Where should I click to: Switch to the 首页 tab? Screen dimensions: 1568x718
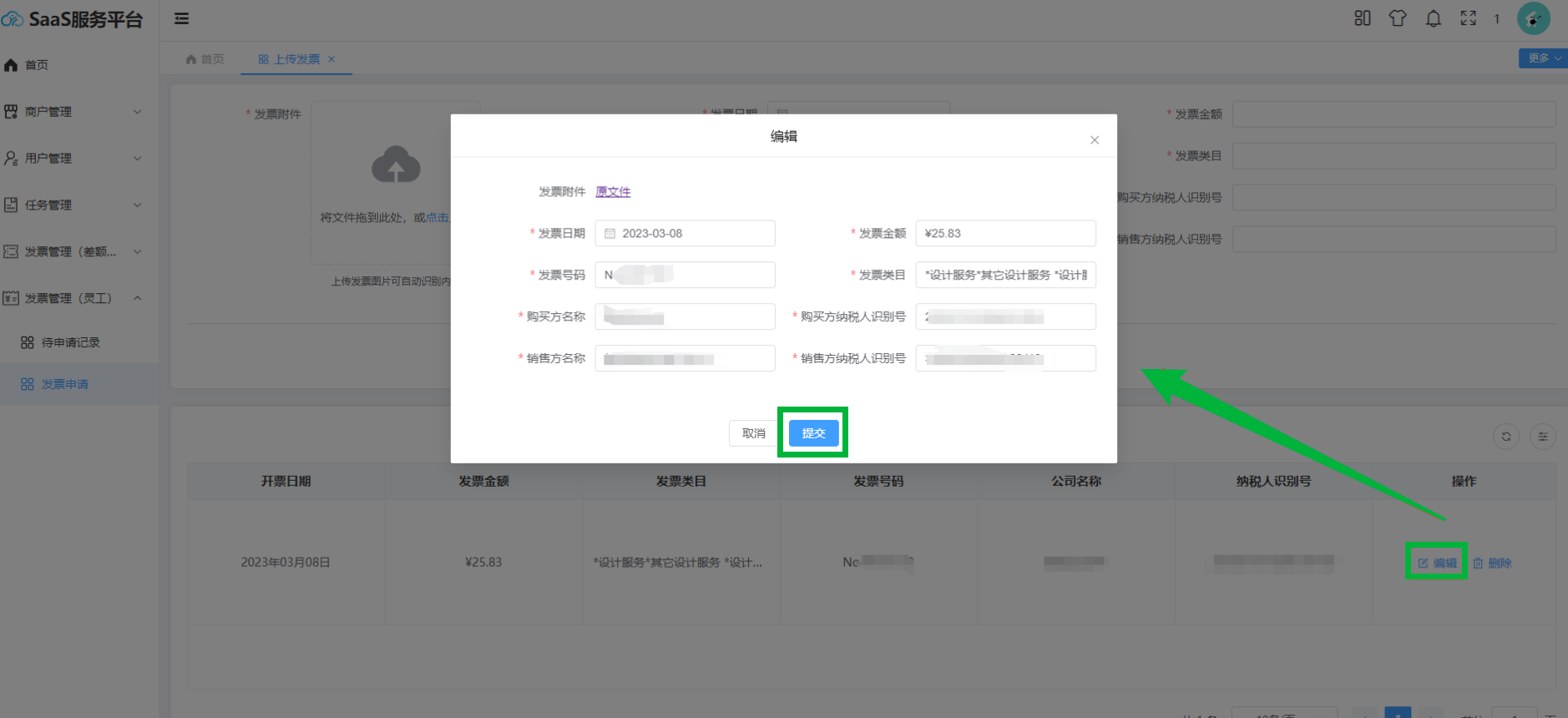click(x=205, y=59)
